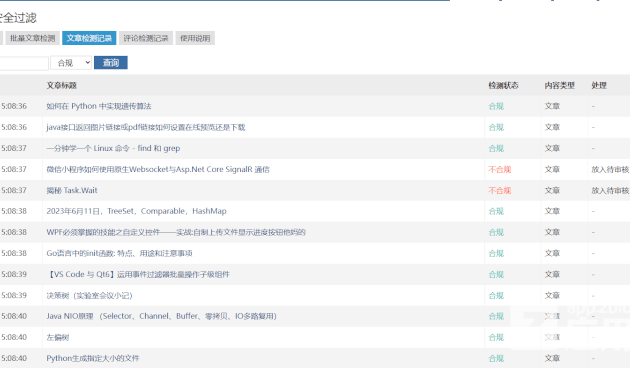Click 合规 status of the TreeSet HashMap row
Screen dimensions: 630x368
(496, 211)
